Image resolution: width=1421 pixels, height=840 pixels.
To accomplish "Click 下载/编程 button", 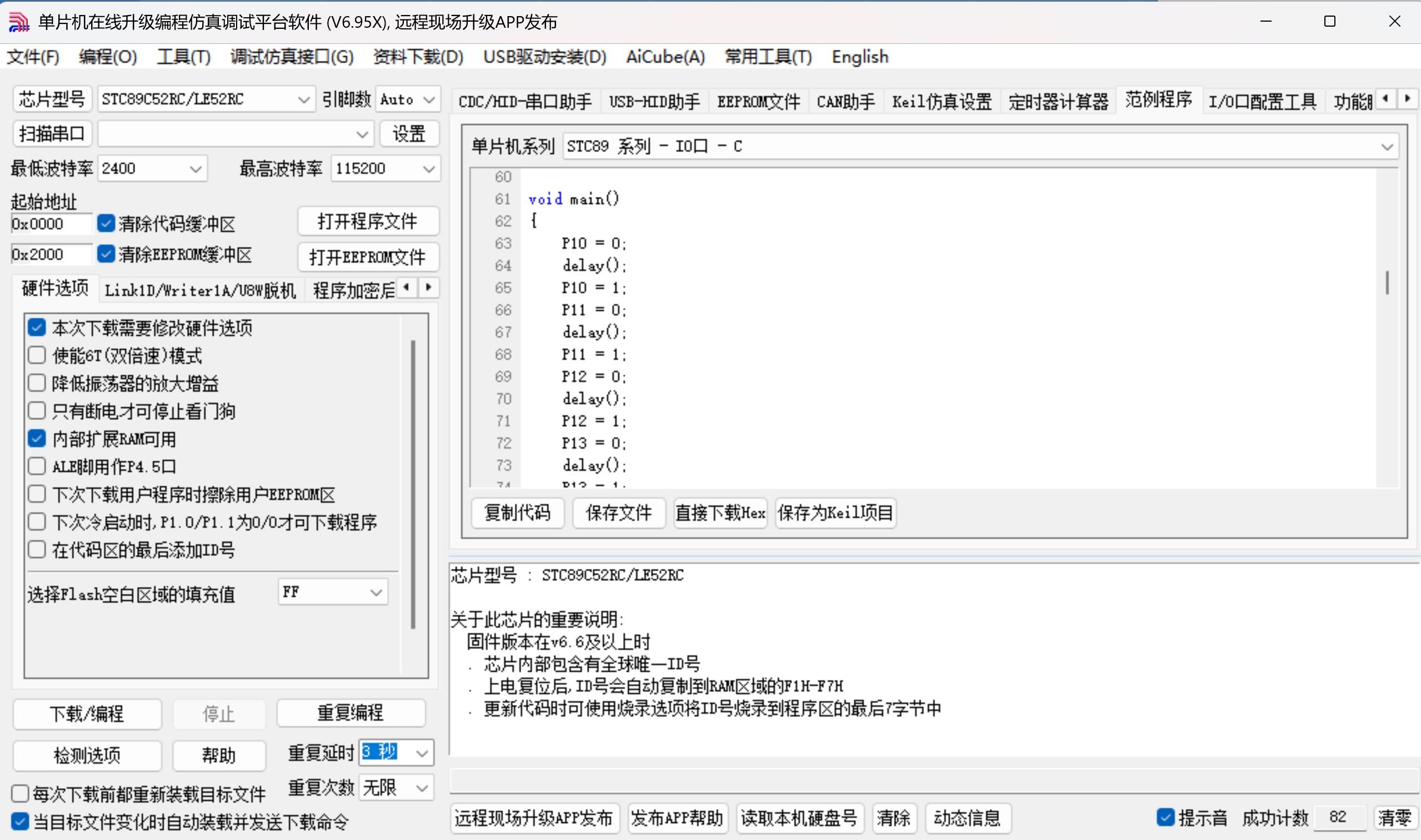I will [x=87, y=713].
